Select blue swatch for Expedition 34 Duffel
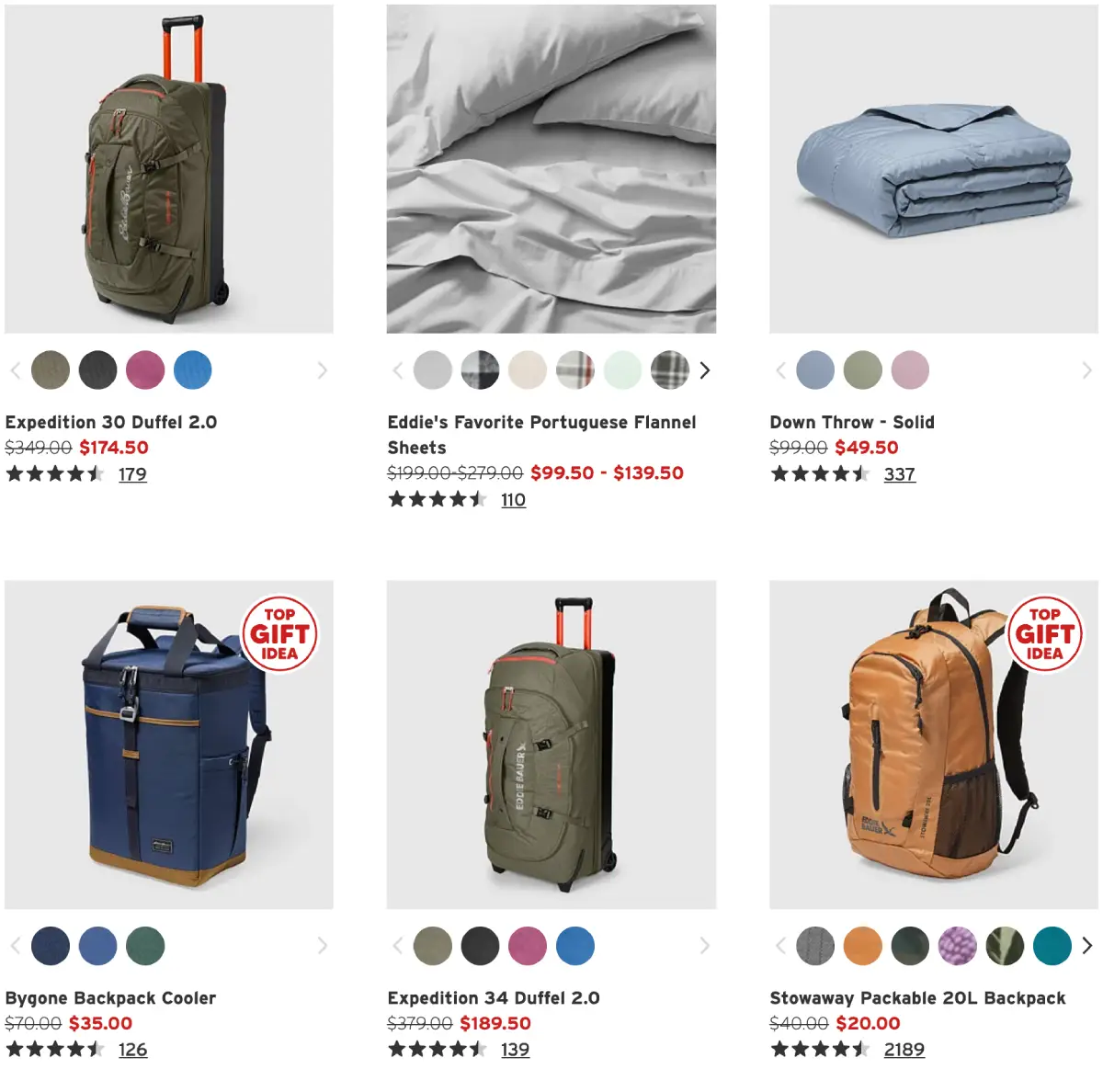Viewport: 1103px width, 1092px height. (x=575, y=945)
